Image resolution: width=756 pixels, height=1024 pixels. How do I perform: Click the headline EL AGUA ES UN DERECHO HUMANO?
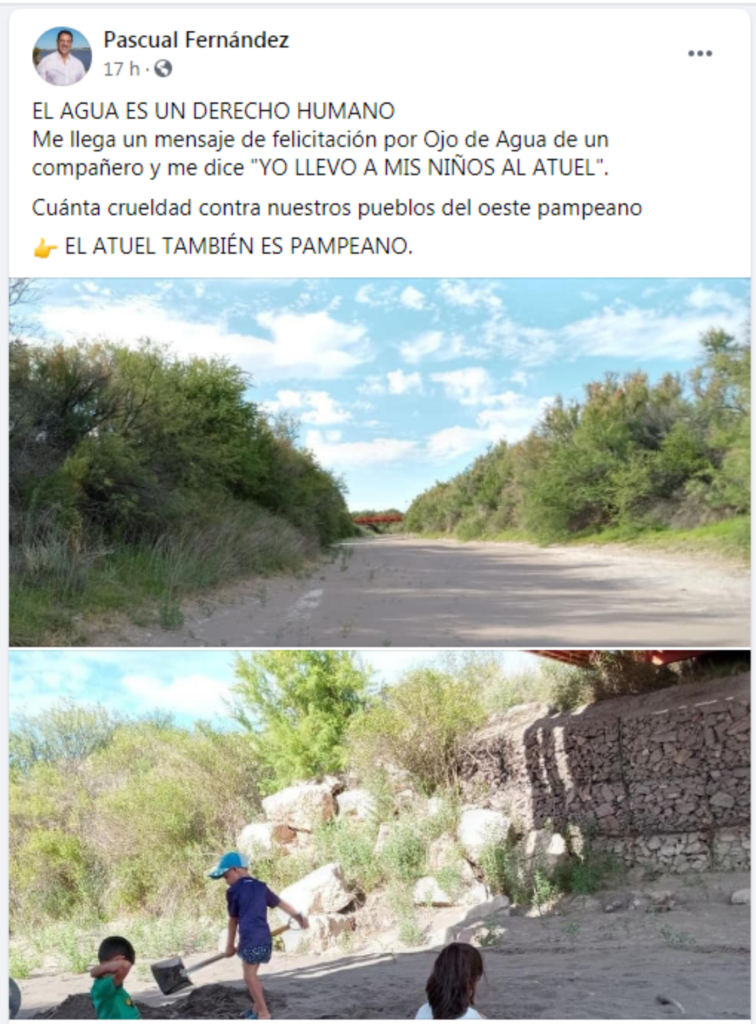pos(213,111)
